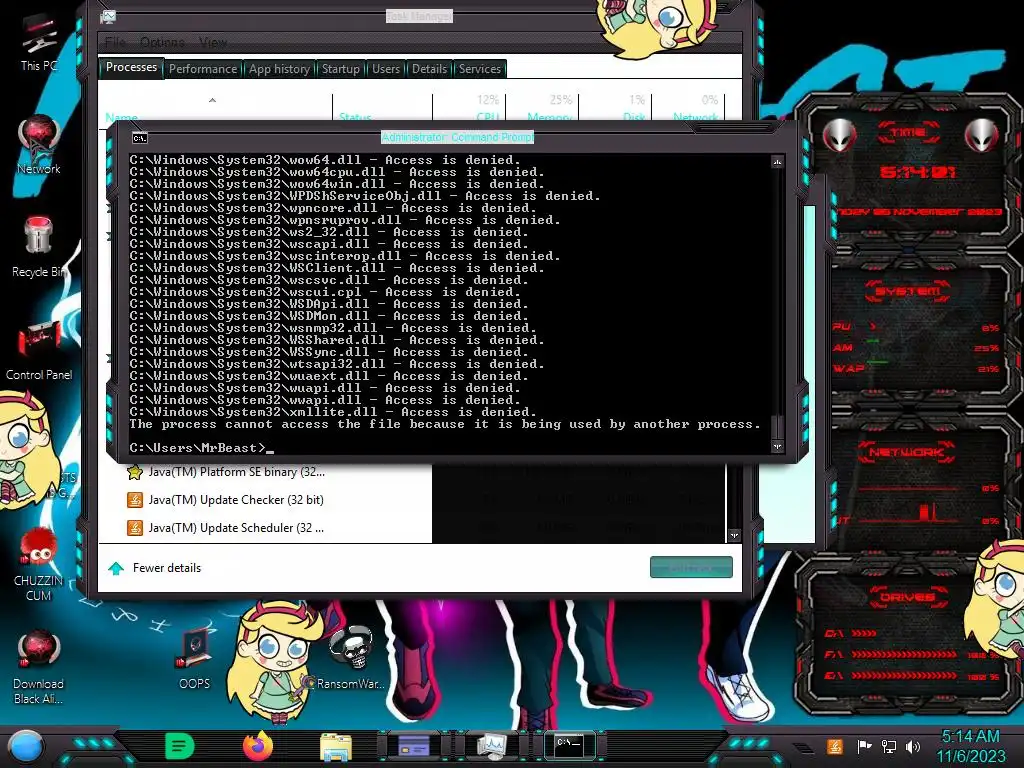Open the volume speaker tray icon
1024x768 pixels.
point(913,746)
